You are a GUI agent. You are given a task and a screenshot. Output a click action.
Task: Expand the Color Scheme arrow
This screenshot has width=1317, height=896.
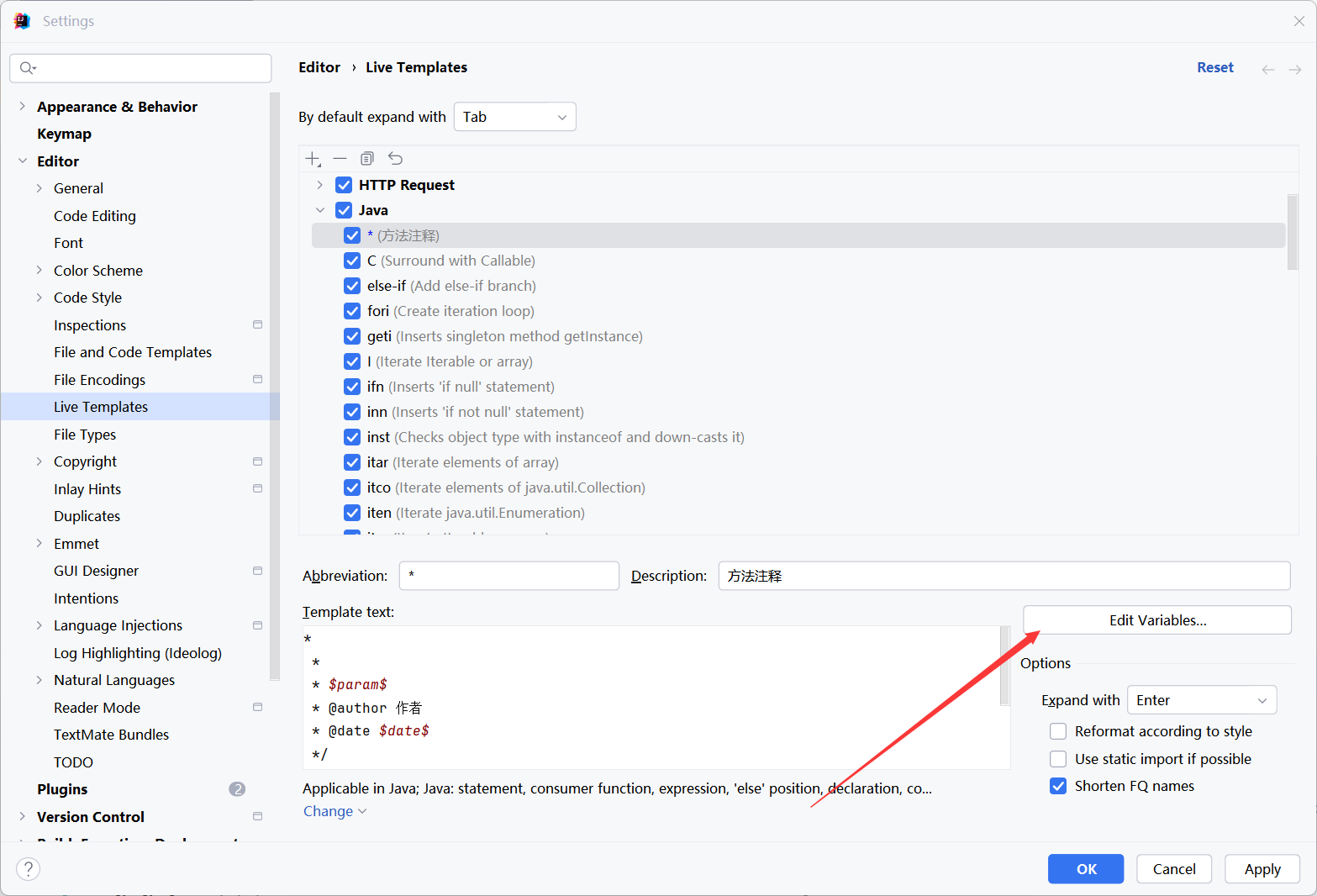pyautogui.click(x=39, y=271)
